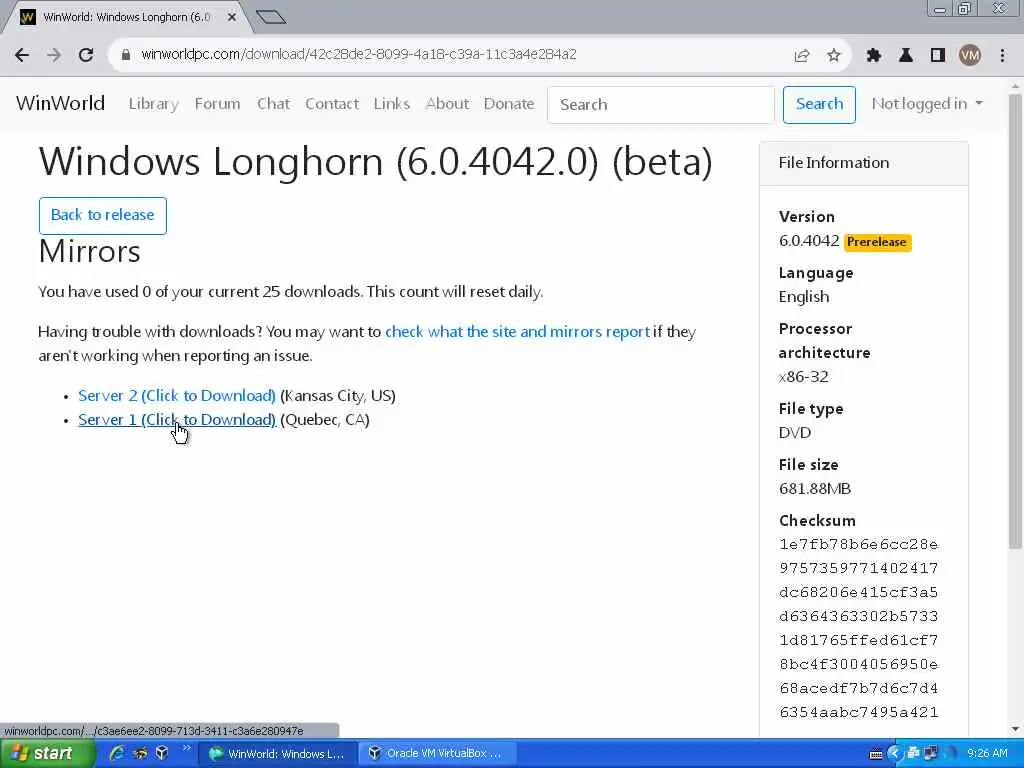This screenshot has width=1024, height=768.
Task: Click the File Information panel header
Action: pyautogui.click(x=863, y=163)
